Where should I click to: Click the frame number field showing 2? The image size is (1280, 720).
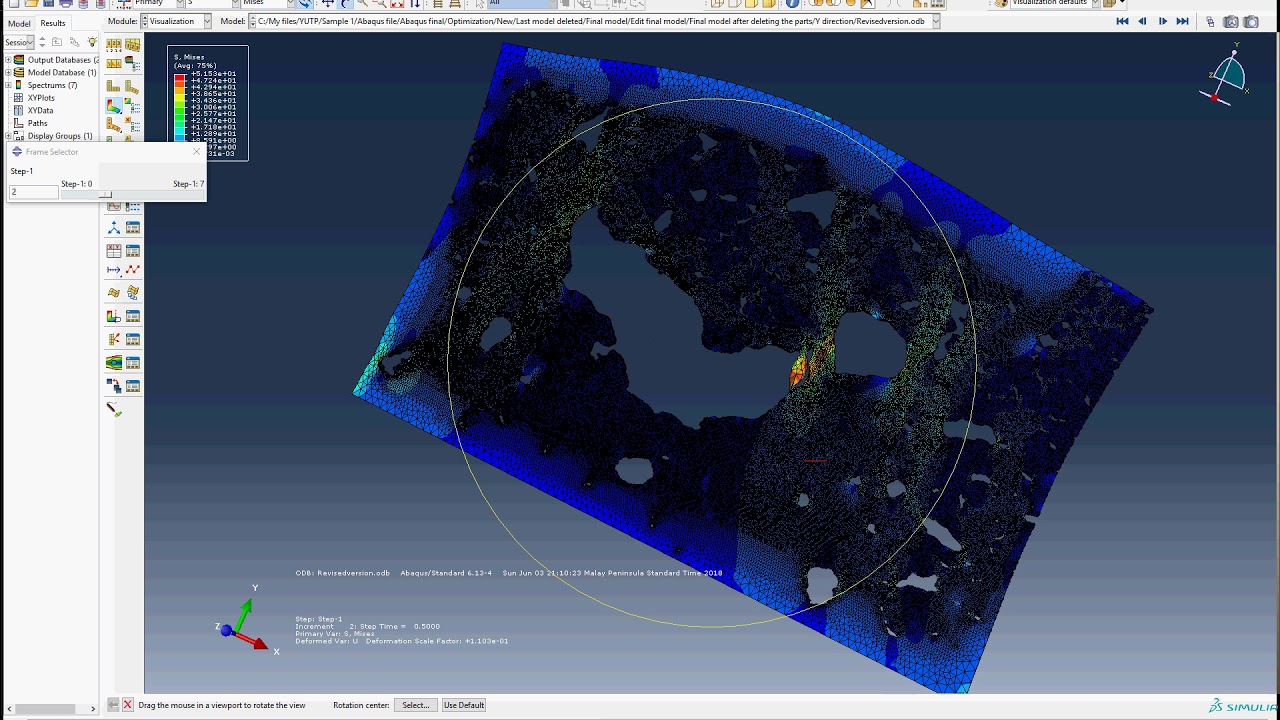click(34, 192)
